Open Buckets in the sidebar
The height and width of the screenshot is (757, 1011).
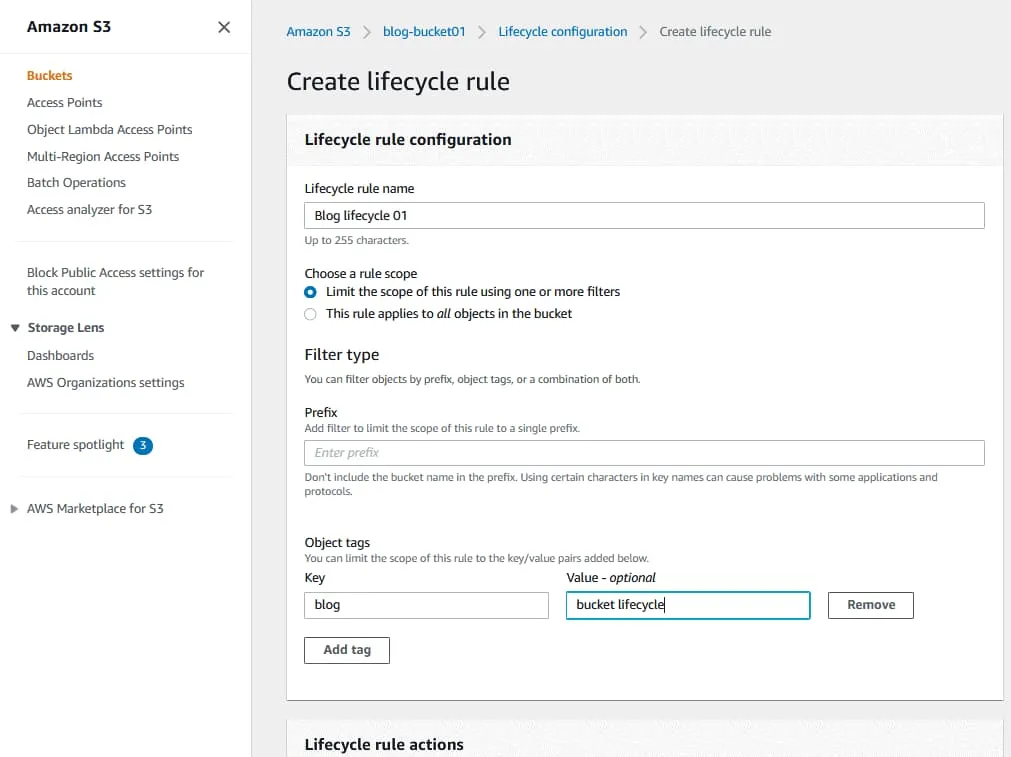(49, 76)
